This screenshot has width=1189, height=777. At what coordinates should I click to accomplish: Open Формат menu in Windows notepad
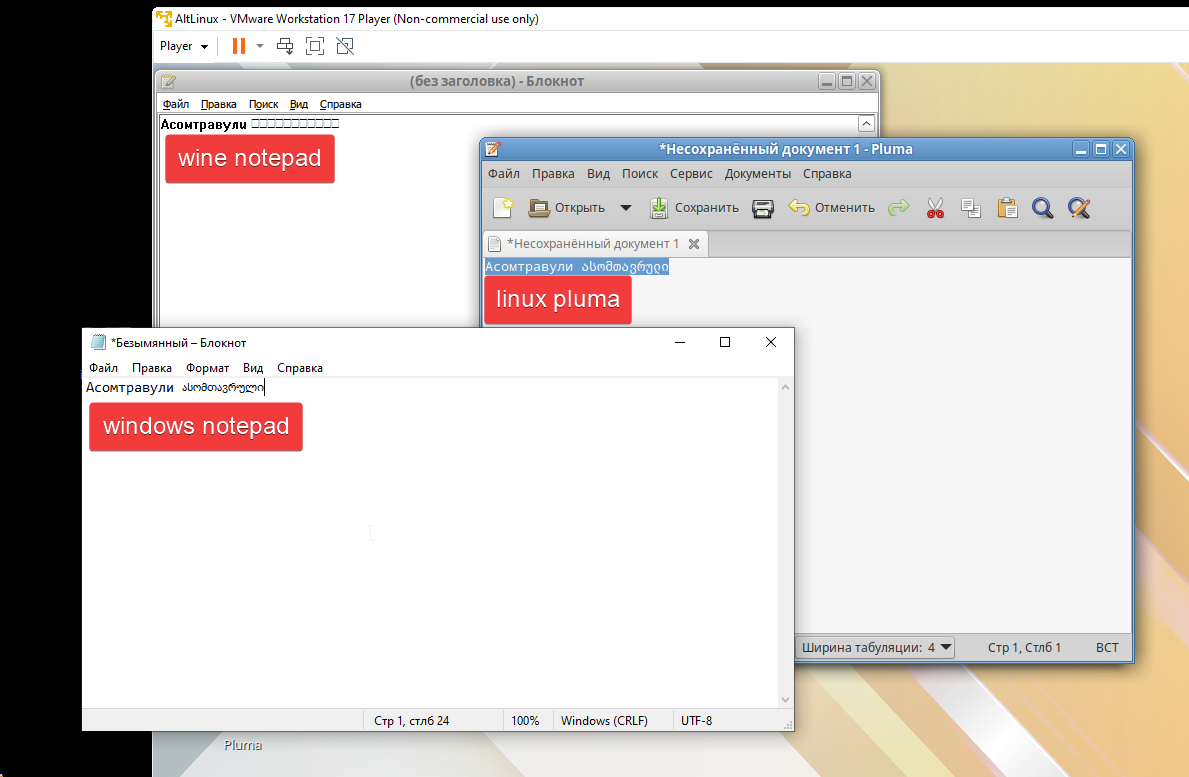point(208,368)
